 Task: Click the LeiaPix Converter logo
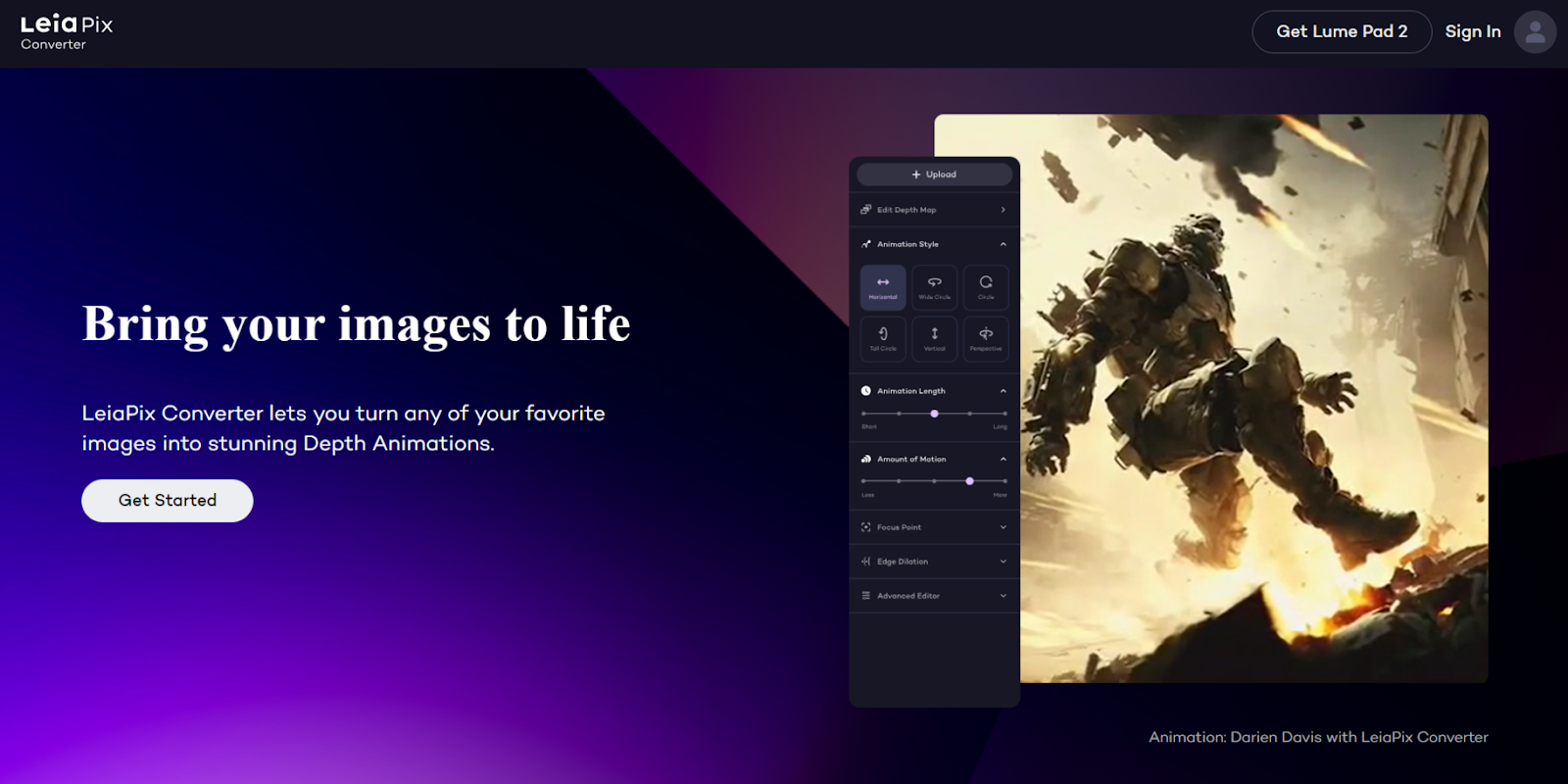coord(67,32)
